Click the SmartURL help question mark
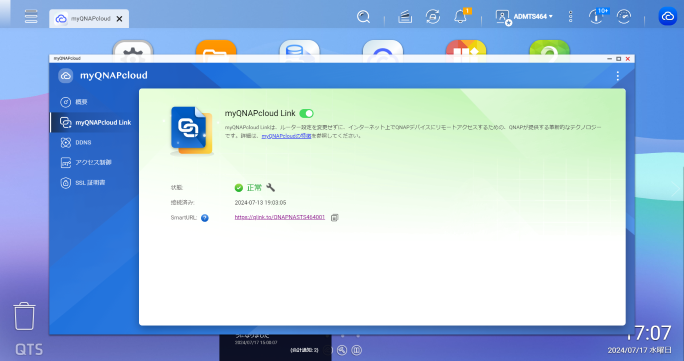 click(x=205, y=218)
